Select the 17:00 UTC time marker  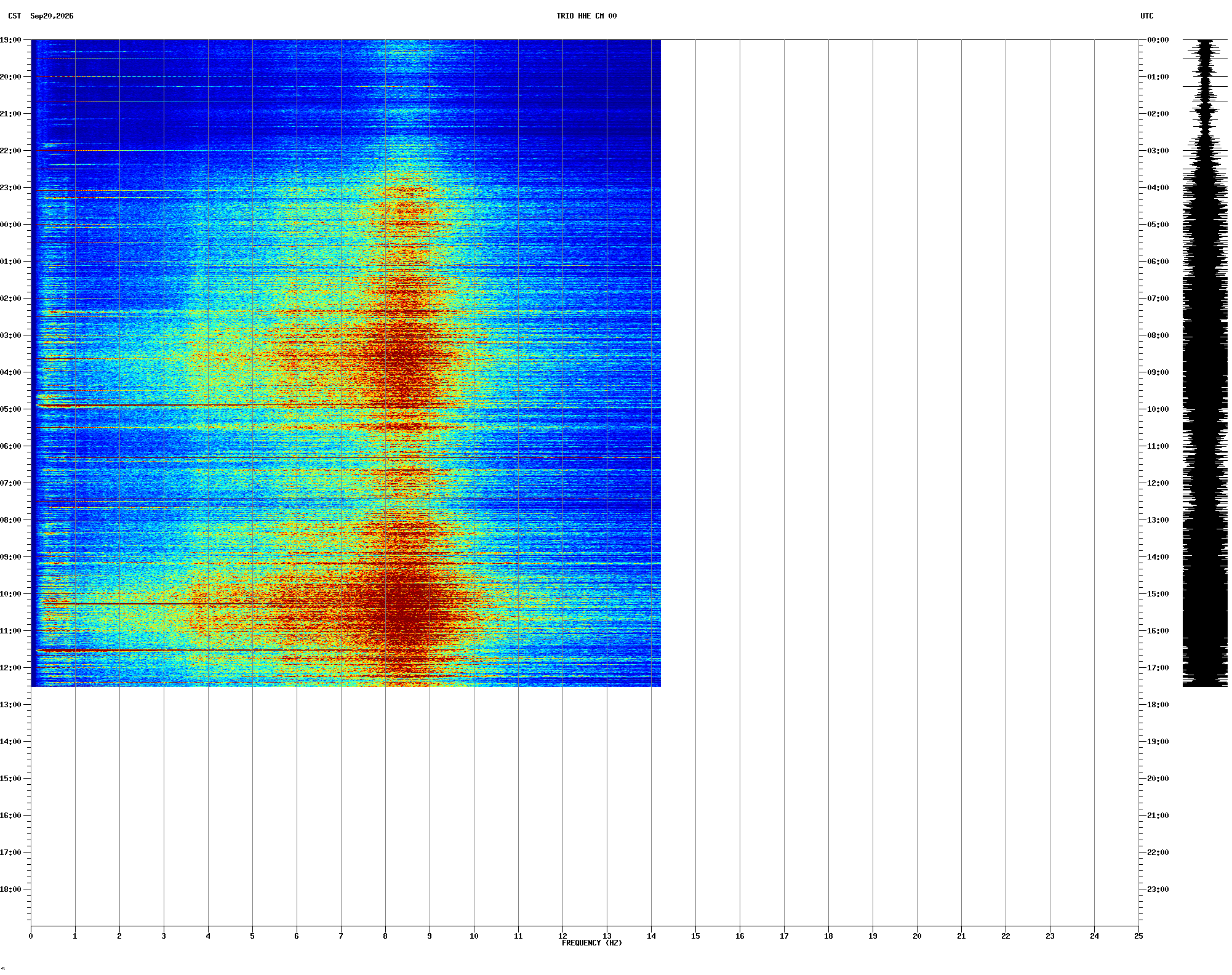pos(1158,668)
